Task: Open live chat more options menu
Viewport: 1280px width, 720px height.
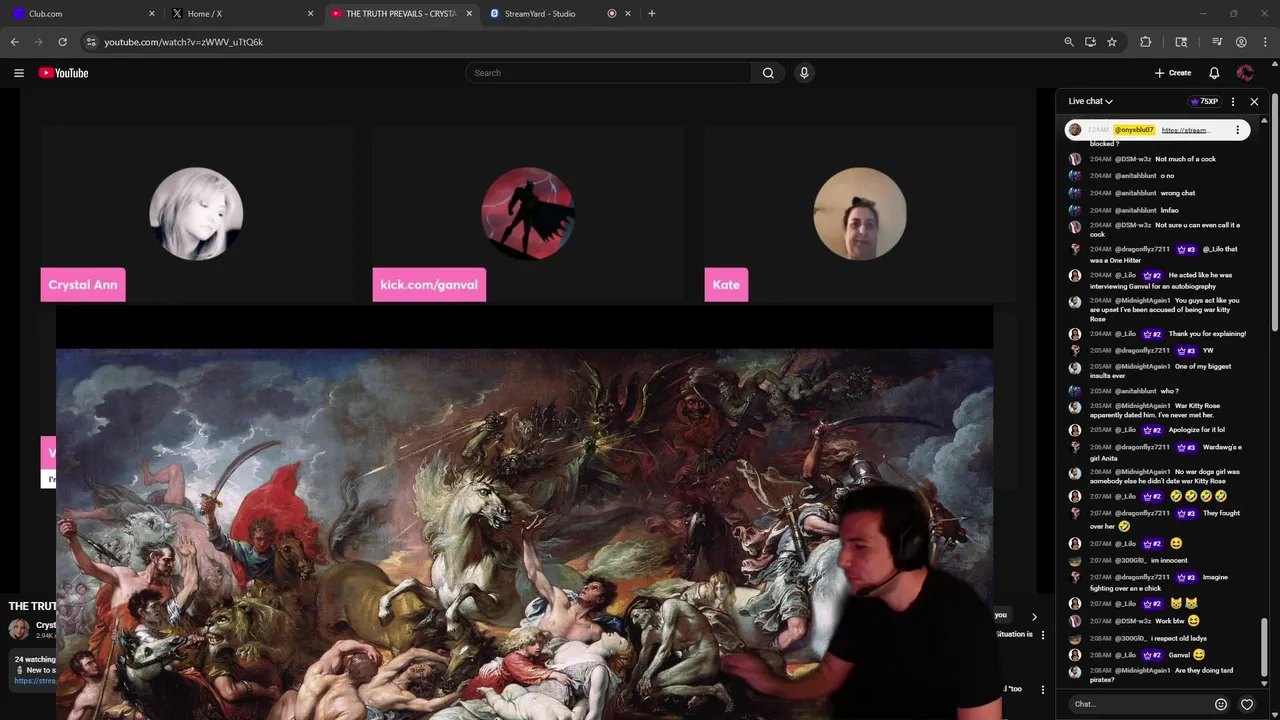Action: tap(1232, 101)
